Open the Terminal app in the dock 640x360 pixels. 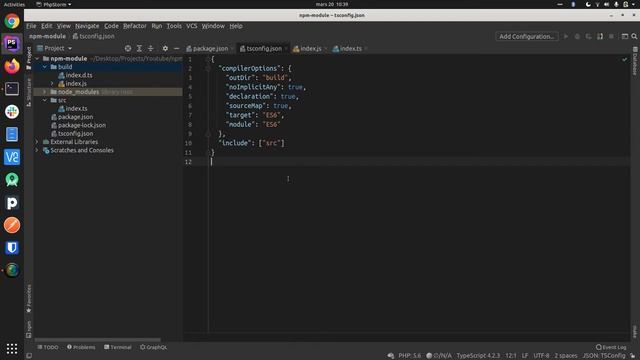tap(12, 89)
